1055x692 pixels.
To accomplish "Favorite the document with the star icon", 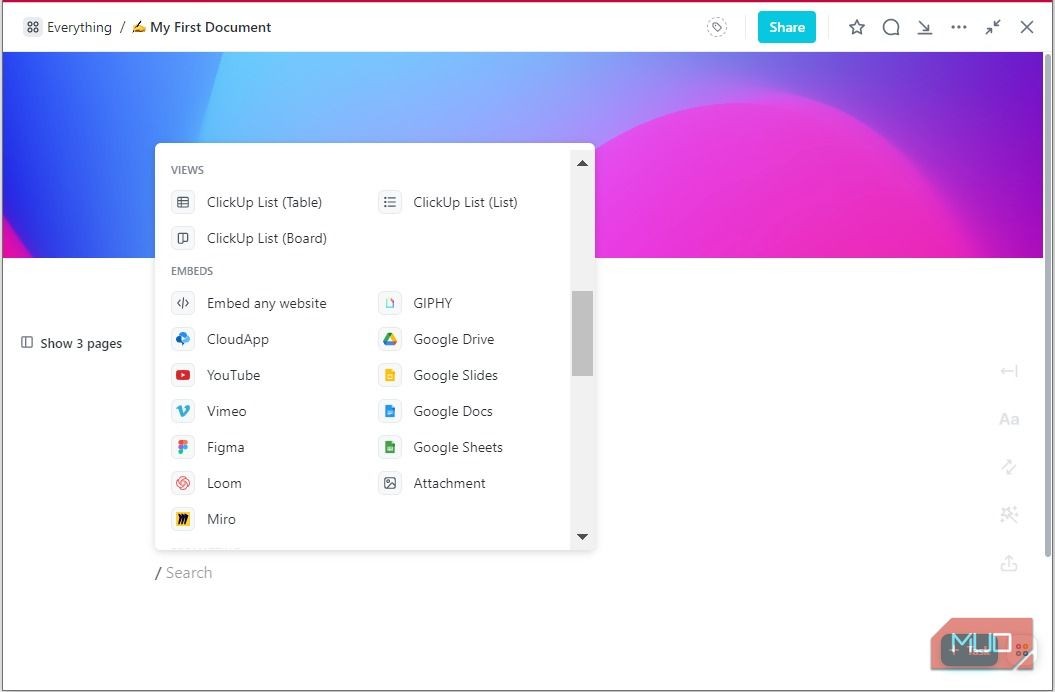I will [x=857, y=28].
